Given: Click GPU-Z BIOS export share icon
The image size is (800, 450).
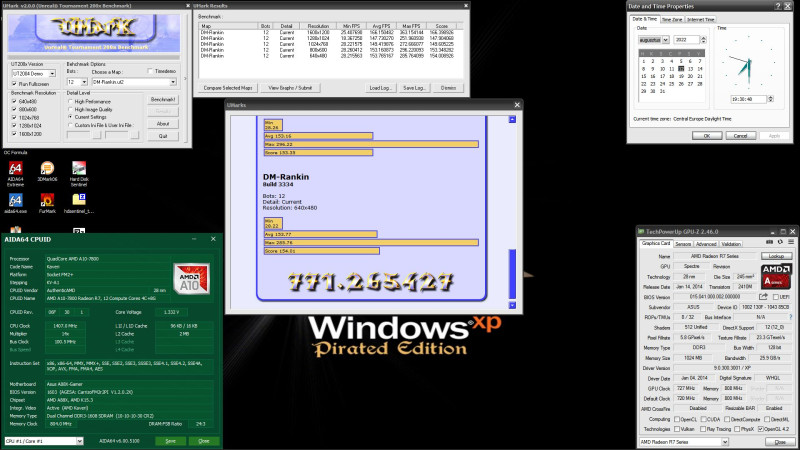Looking at the screenshot, I should coord(763,296).
